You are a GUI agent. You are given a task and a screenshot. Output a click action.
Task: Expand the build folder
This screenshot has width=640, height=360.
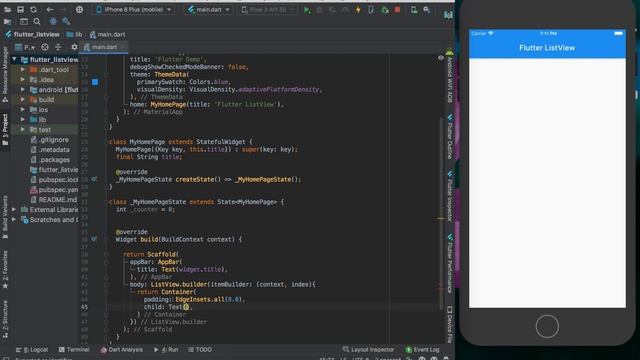(x=22, y=100)
